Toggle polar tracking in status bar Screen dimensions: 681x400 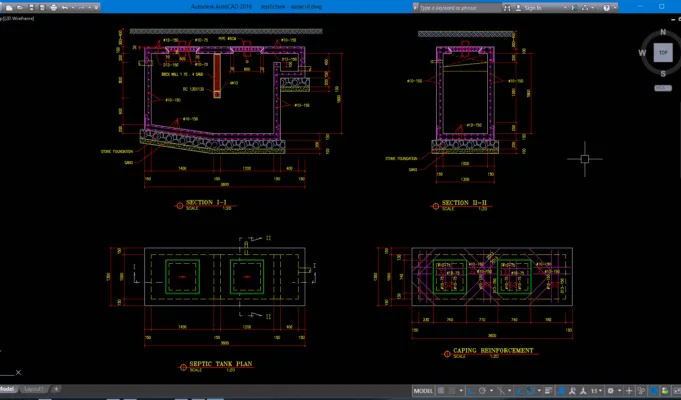[x=483, y=390]
